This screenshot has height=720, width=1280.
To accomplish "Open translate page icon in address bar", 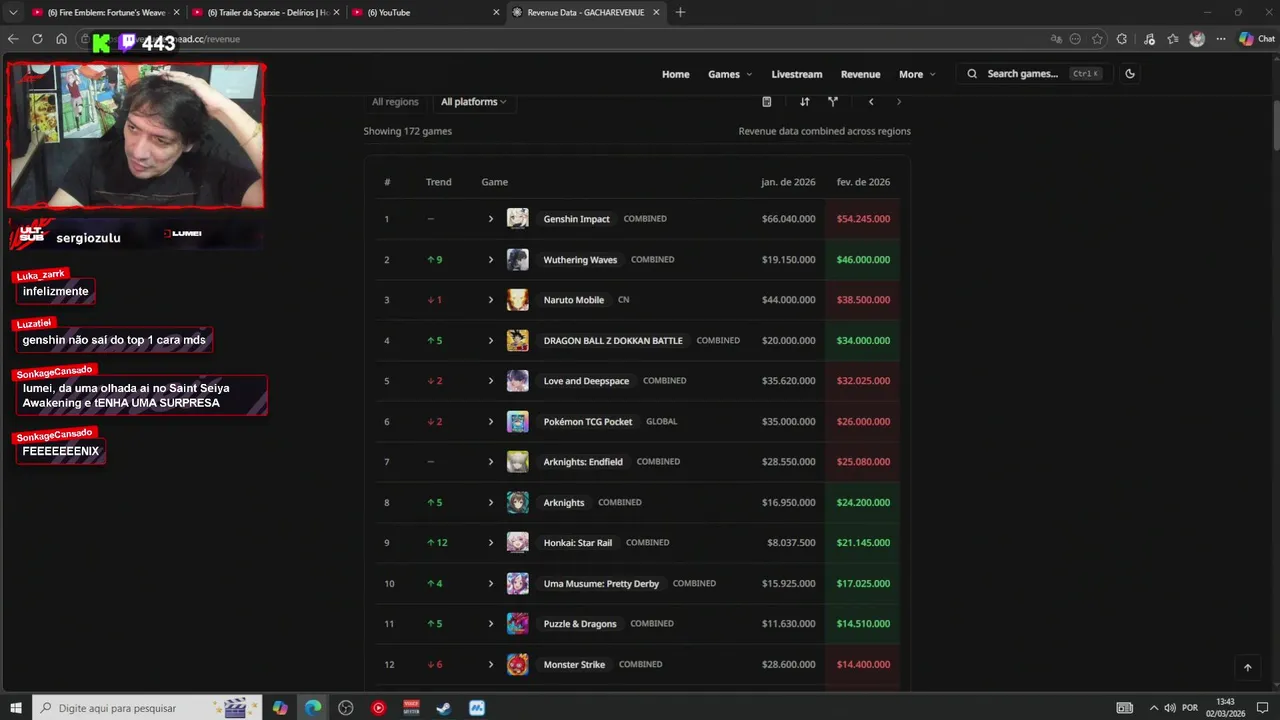I will 1056,39.
